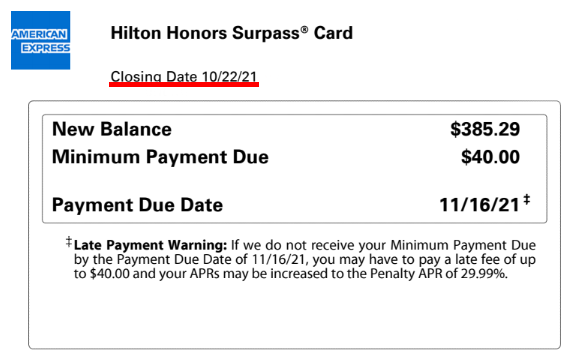
Task: Click the 11/16/21 date inside the warning text
Action: (x=280, y=259)
